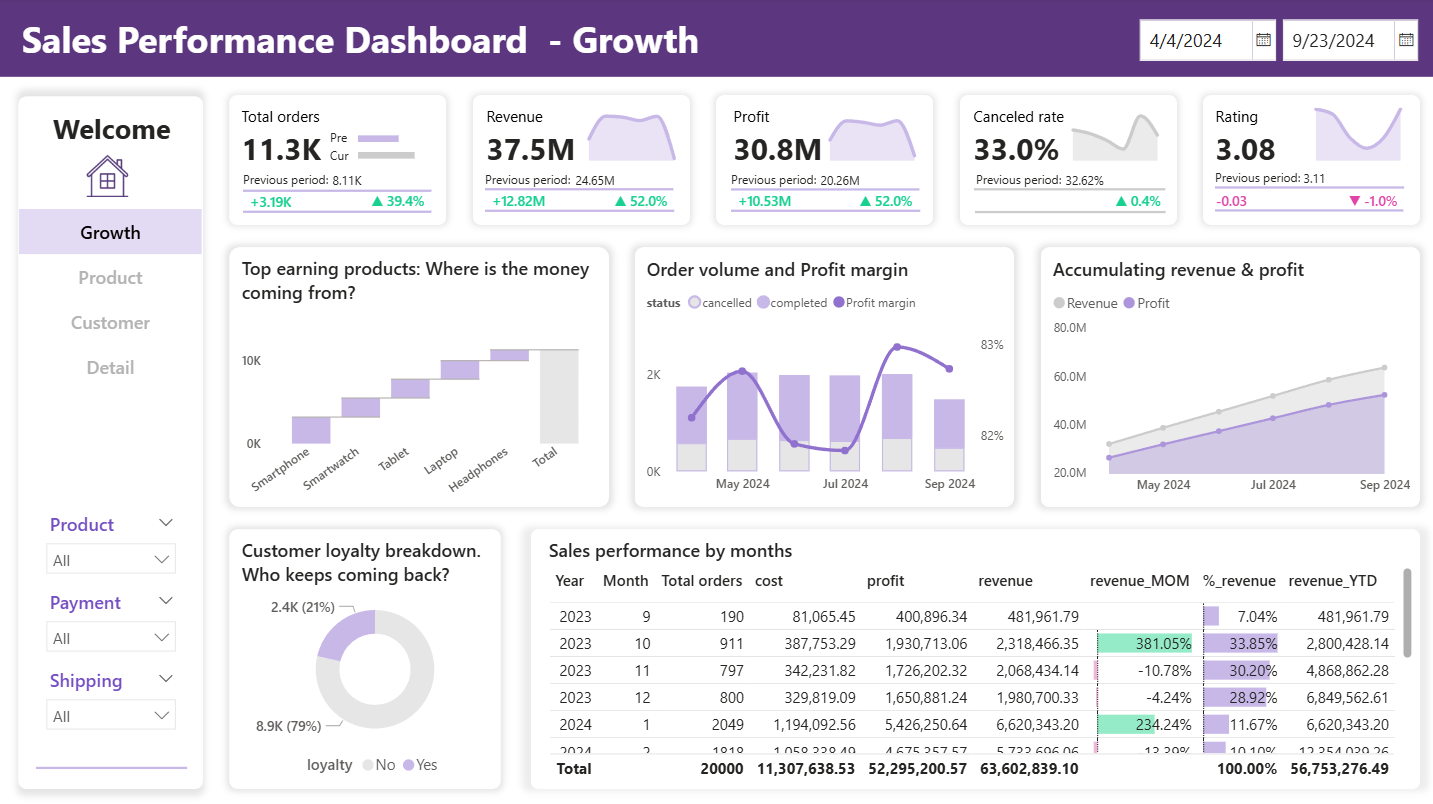
Task: Click the Canceled rate sparkline chart
Action: (1115, 138)
